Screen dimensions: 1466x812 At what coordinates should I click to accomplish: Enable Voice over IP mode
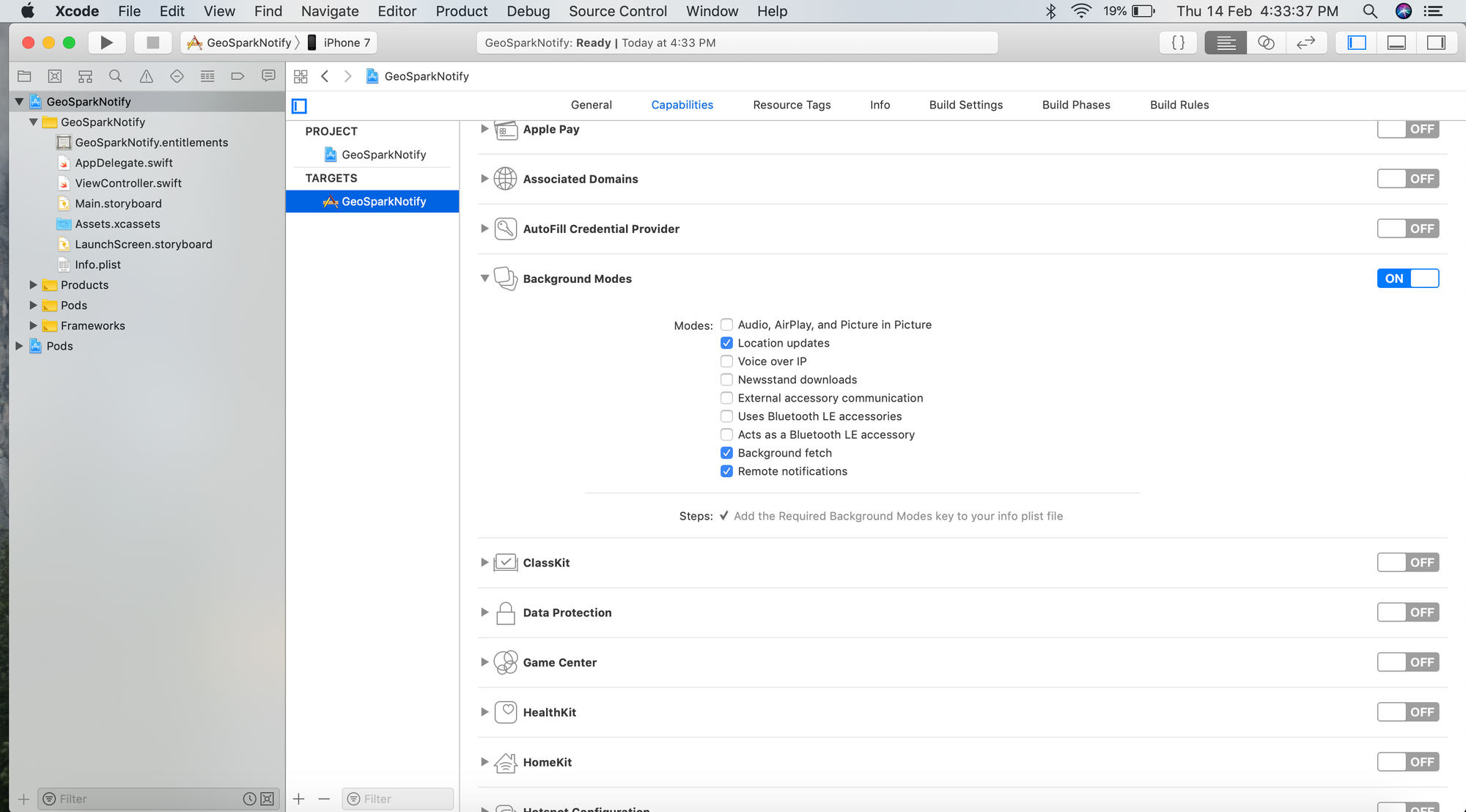pyautogui.click(x=726, y=361)
